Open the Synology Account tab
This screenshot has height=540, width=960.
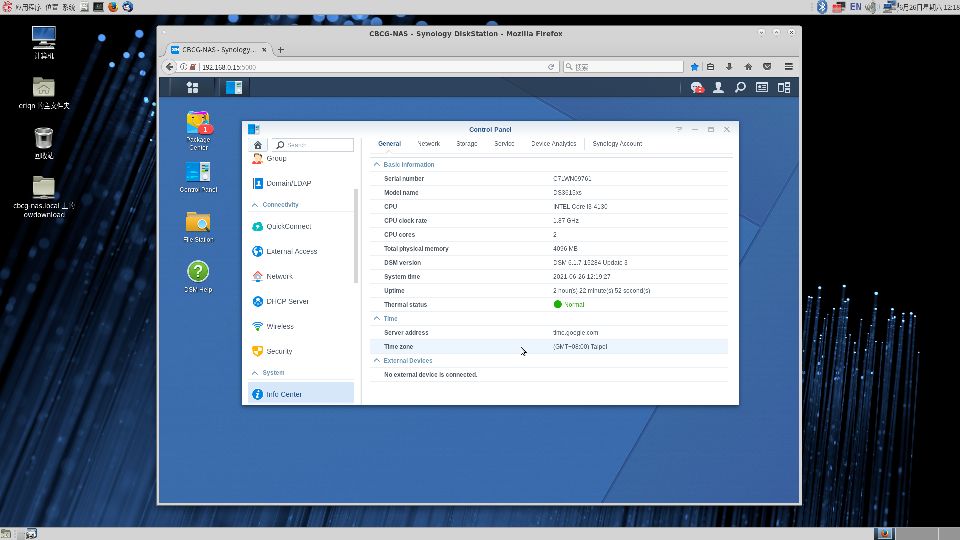point(617,144)
